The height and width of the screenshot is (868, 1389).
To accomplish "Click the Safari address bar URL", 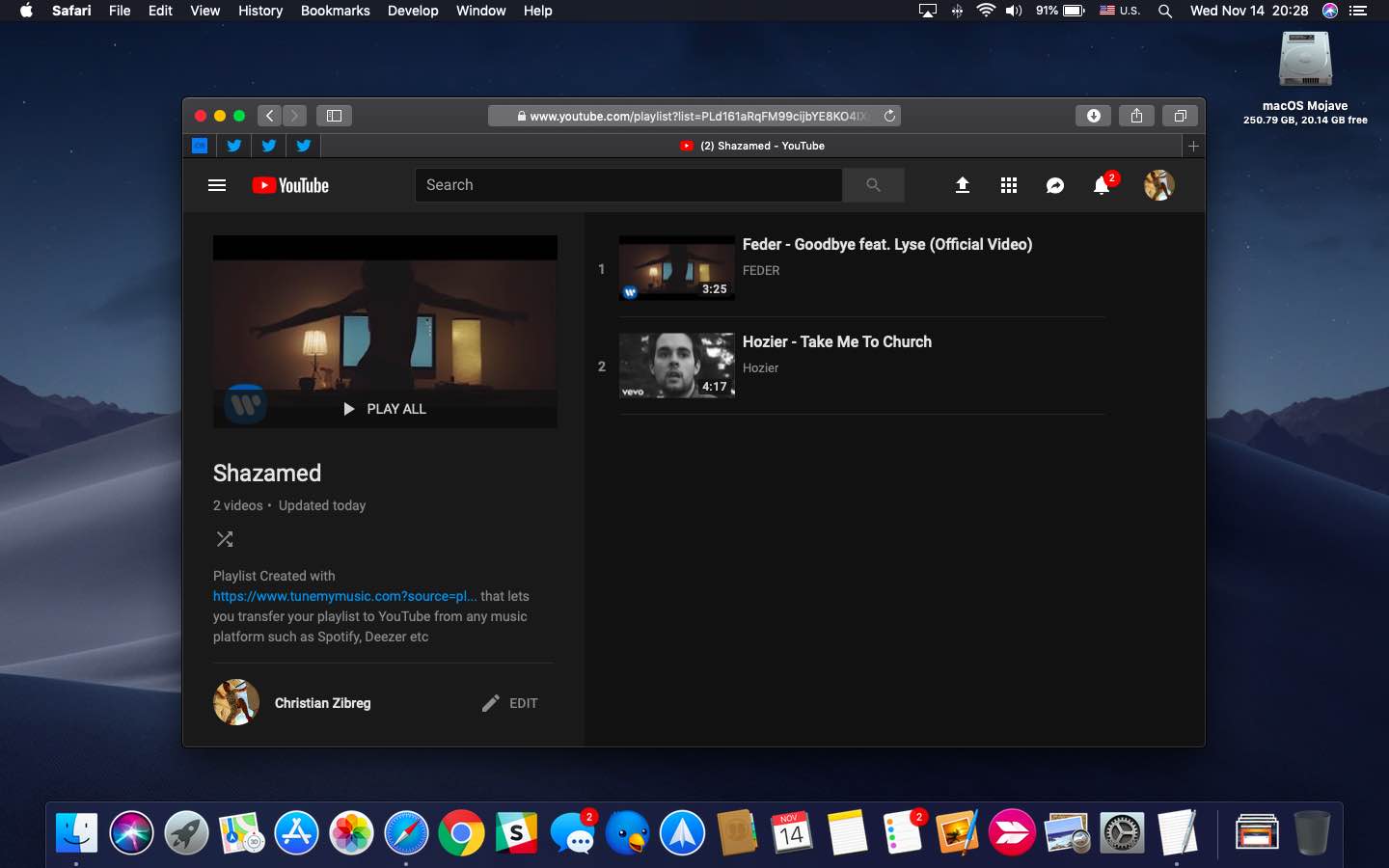I will tap(694, 116).
